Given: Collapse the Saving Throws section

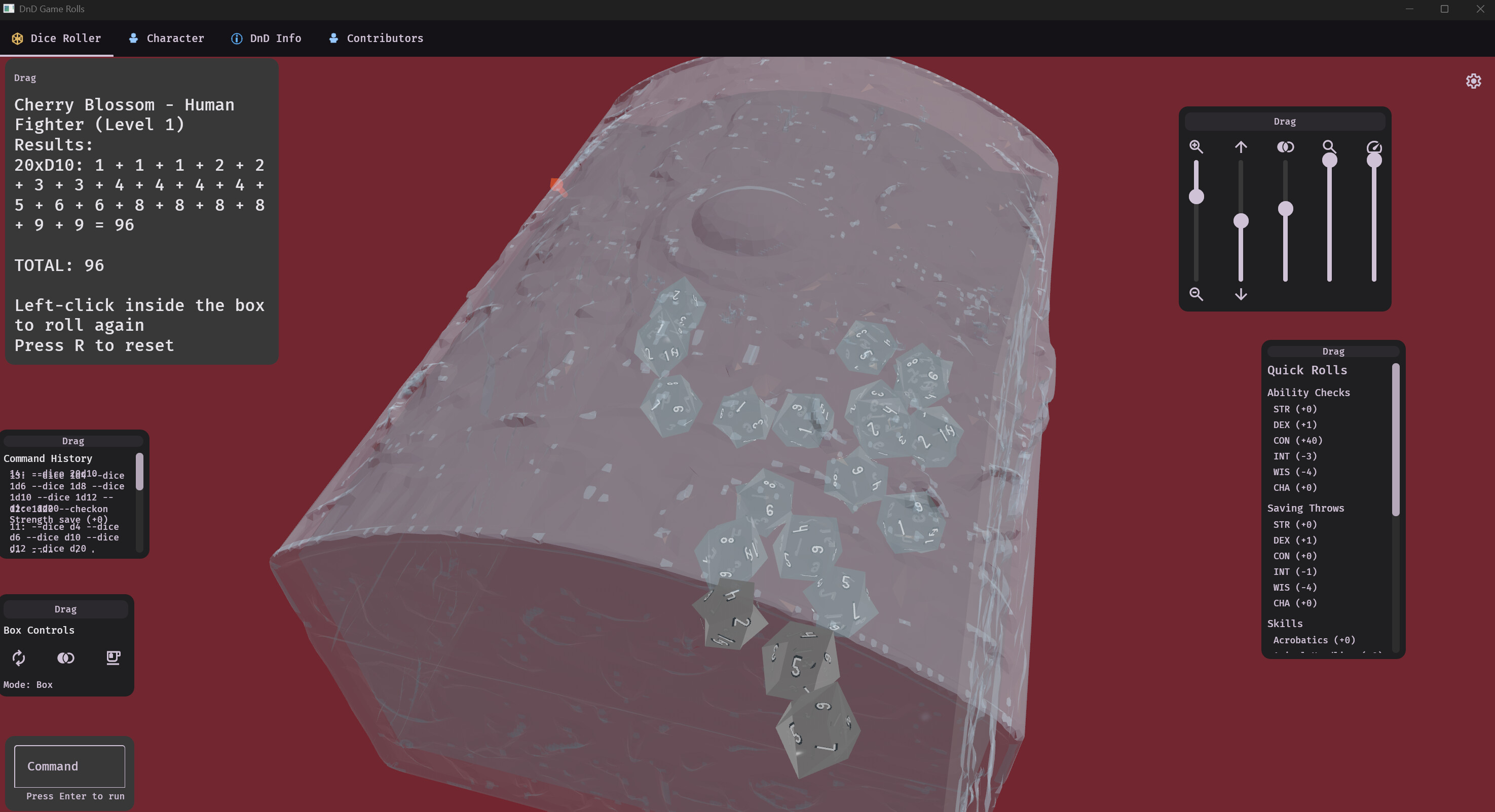Looking at the screenshot, I should (x=1305, y=508).
